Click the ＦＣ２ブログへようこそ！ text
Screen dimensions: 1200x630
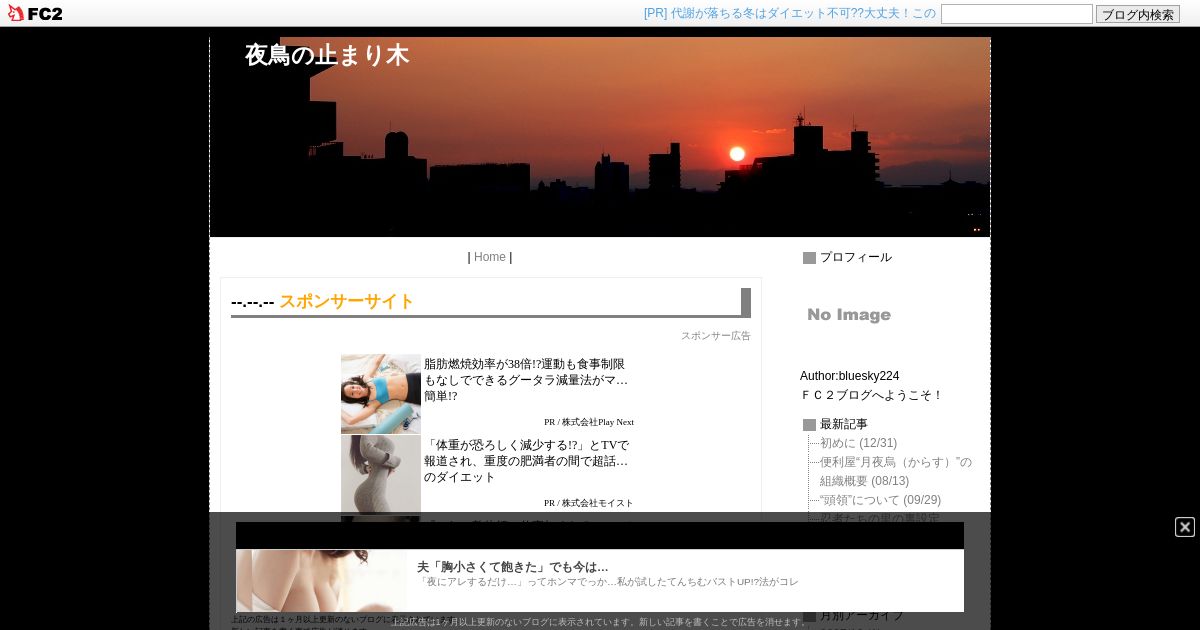click(x=871, y=395)
